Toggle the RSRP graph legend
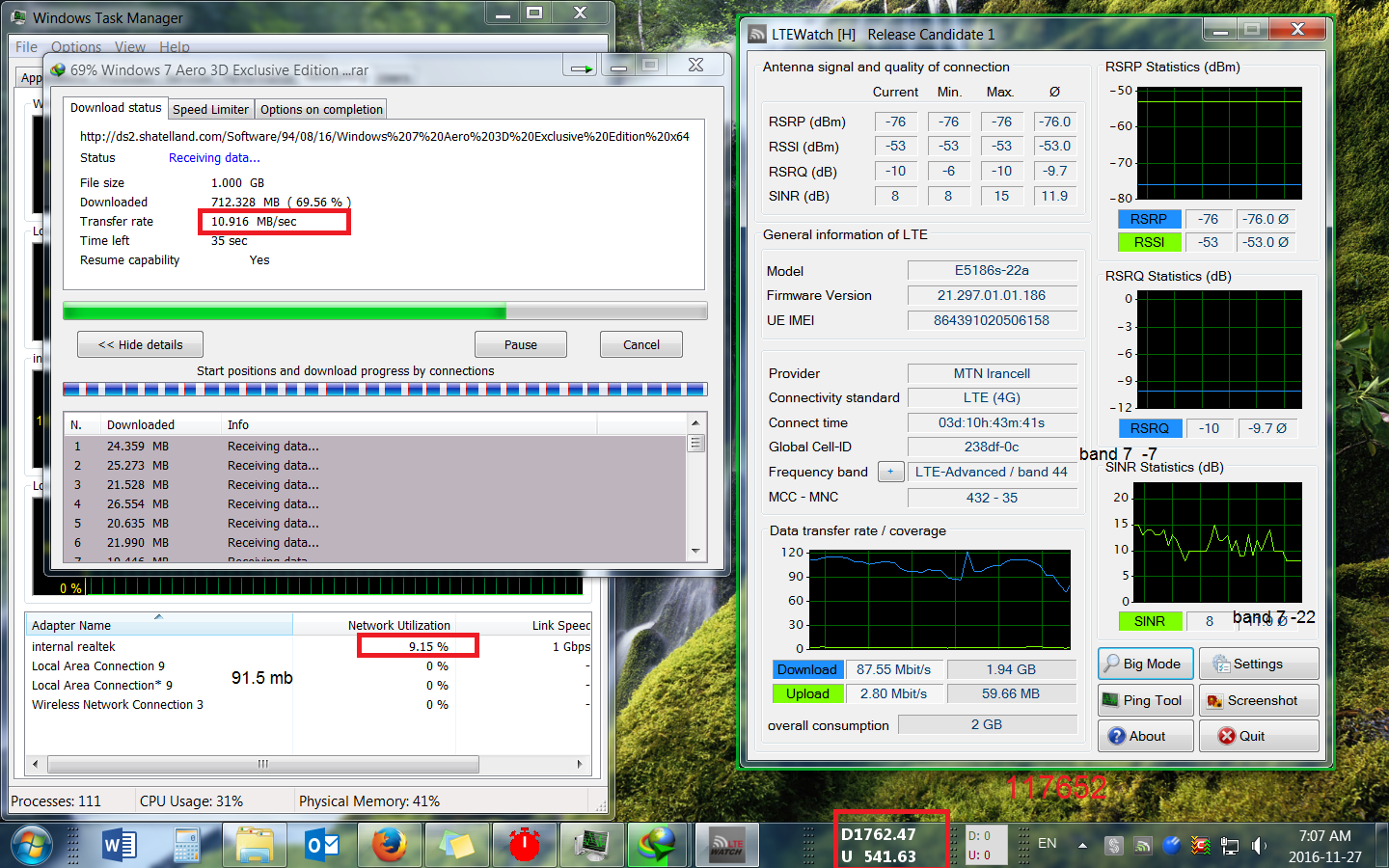This screenshot has width=1389, height=868. pyautogui.click(x=1148, y=219)
